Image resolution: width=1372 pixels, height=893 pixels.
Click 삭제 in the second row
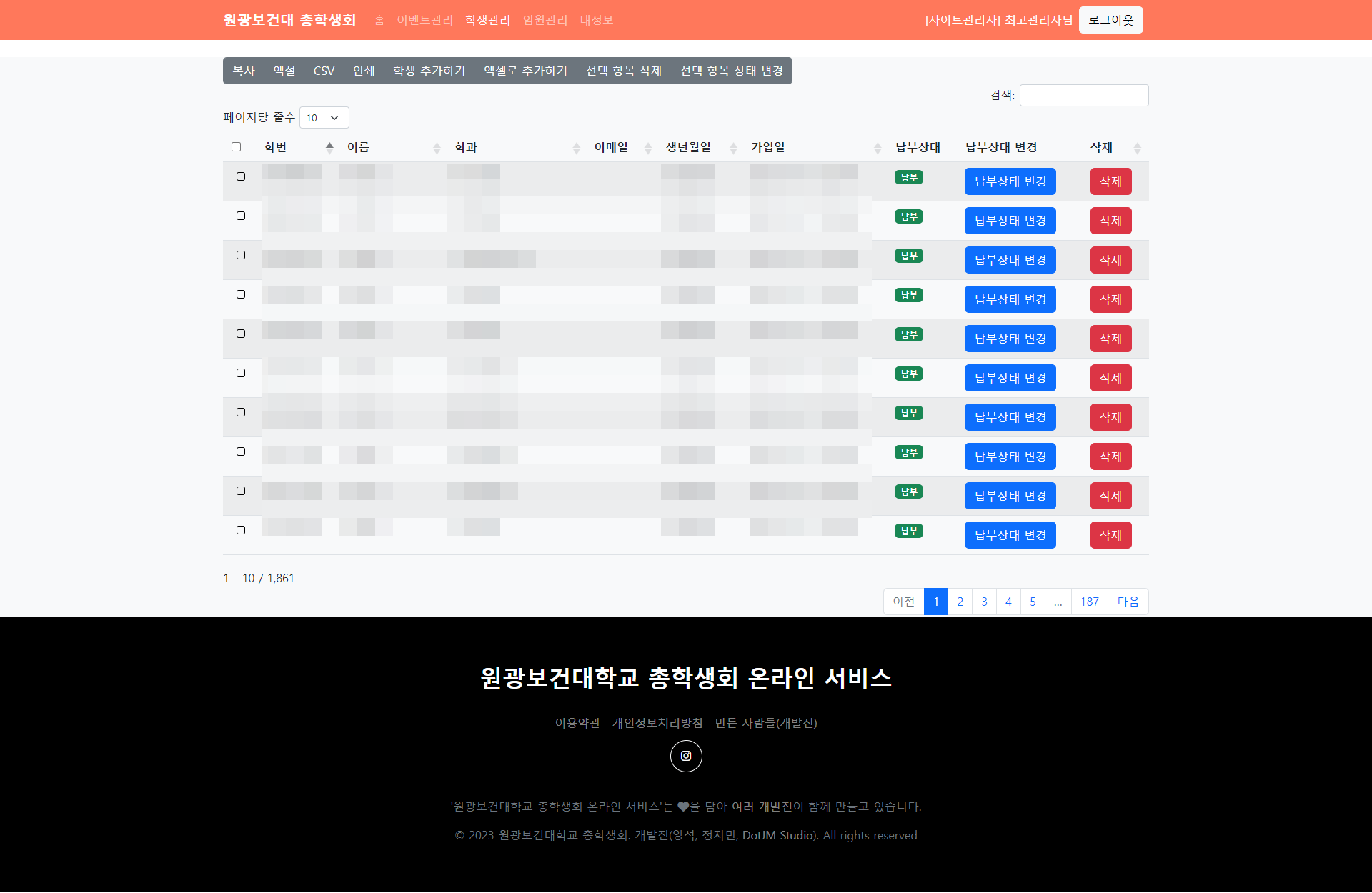(x=1111, y=221)
